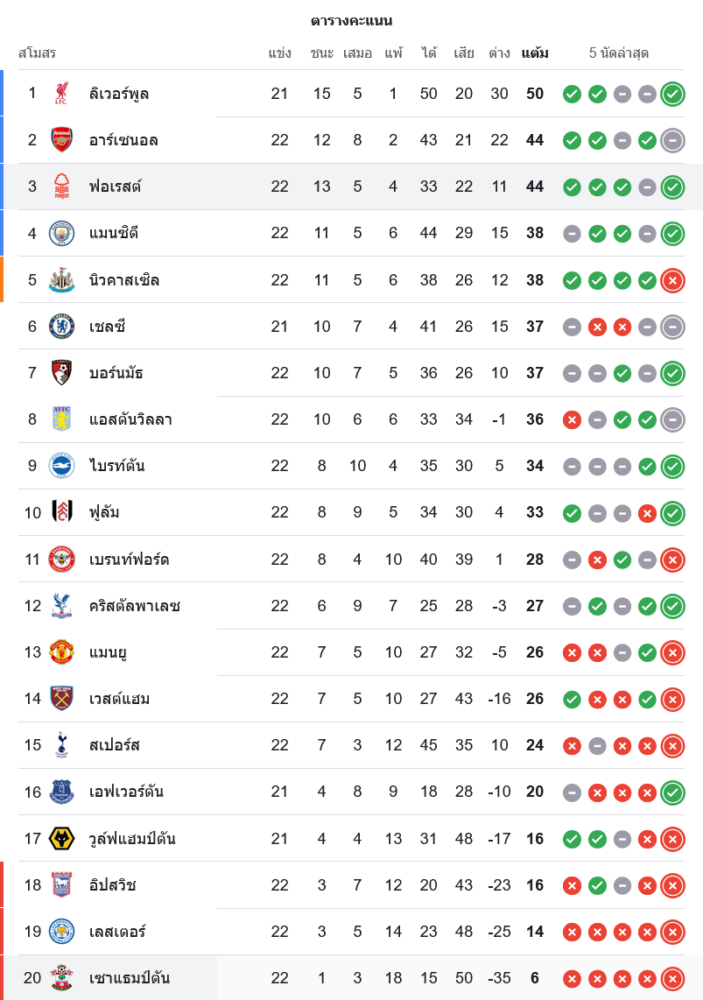Click the Tottenham Spurs crest icon
The width and height of the screenshot is (703, 1000).
click(x=62, y=745)
